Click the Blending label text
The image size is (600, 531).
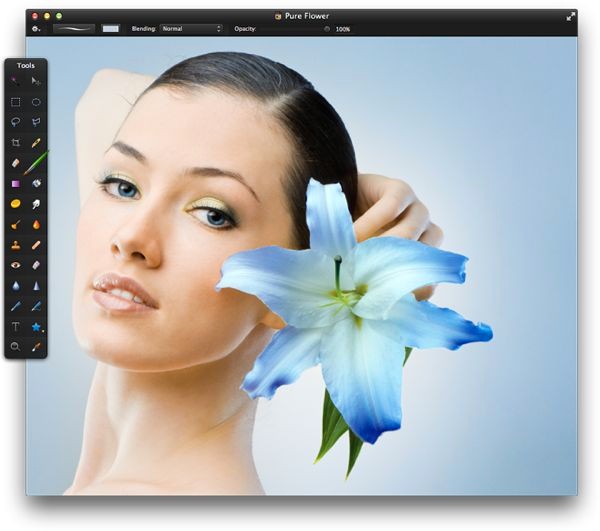[144, 29]
